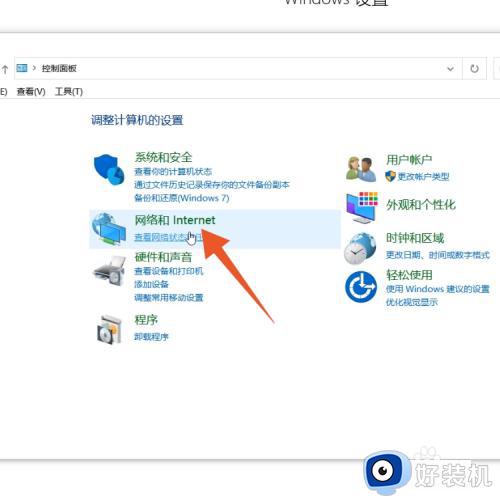The height and width of the screenshot is (500, 500).
Task: Open the 时钟和区域 heading link
Action: 415,238
